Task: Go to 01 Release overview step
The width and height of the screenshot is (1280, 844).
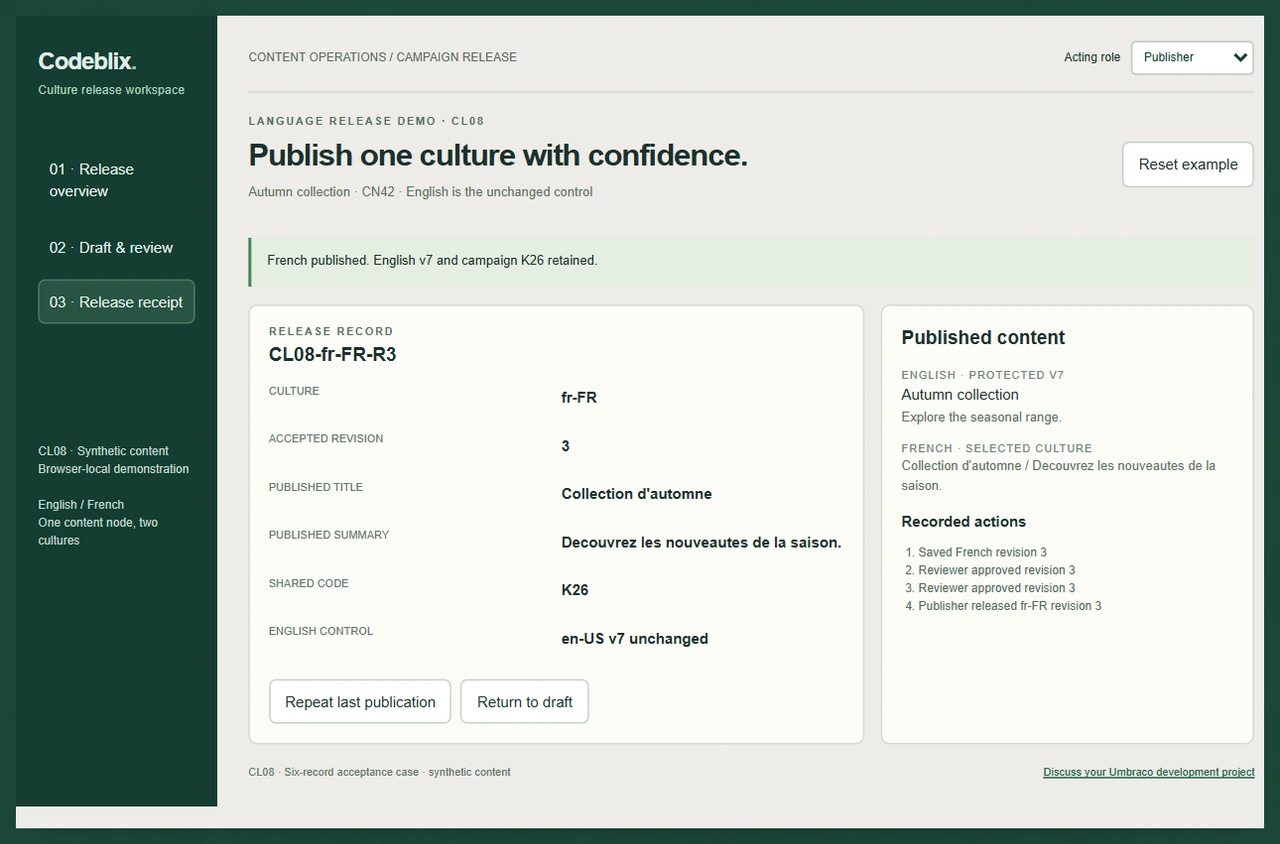Action: coord(116,180)
